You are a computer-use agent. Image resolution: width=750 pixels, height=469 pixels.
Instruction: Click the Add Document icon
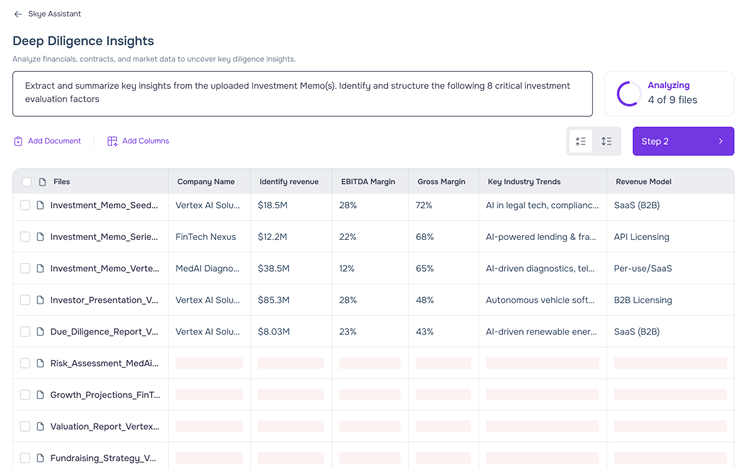[18, 141]
